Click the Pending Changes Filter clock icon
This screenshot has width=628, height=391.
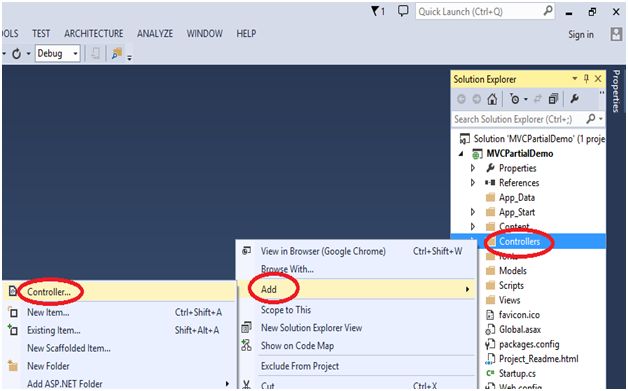[515, 99]
